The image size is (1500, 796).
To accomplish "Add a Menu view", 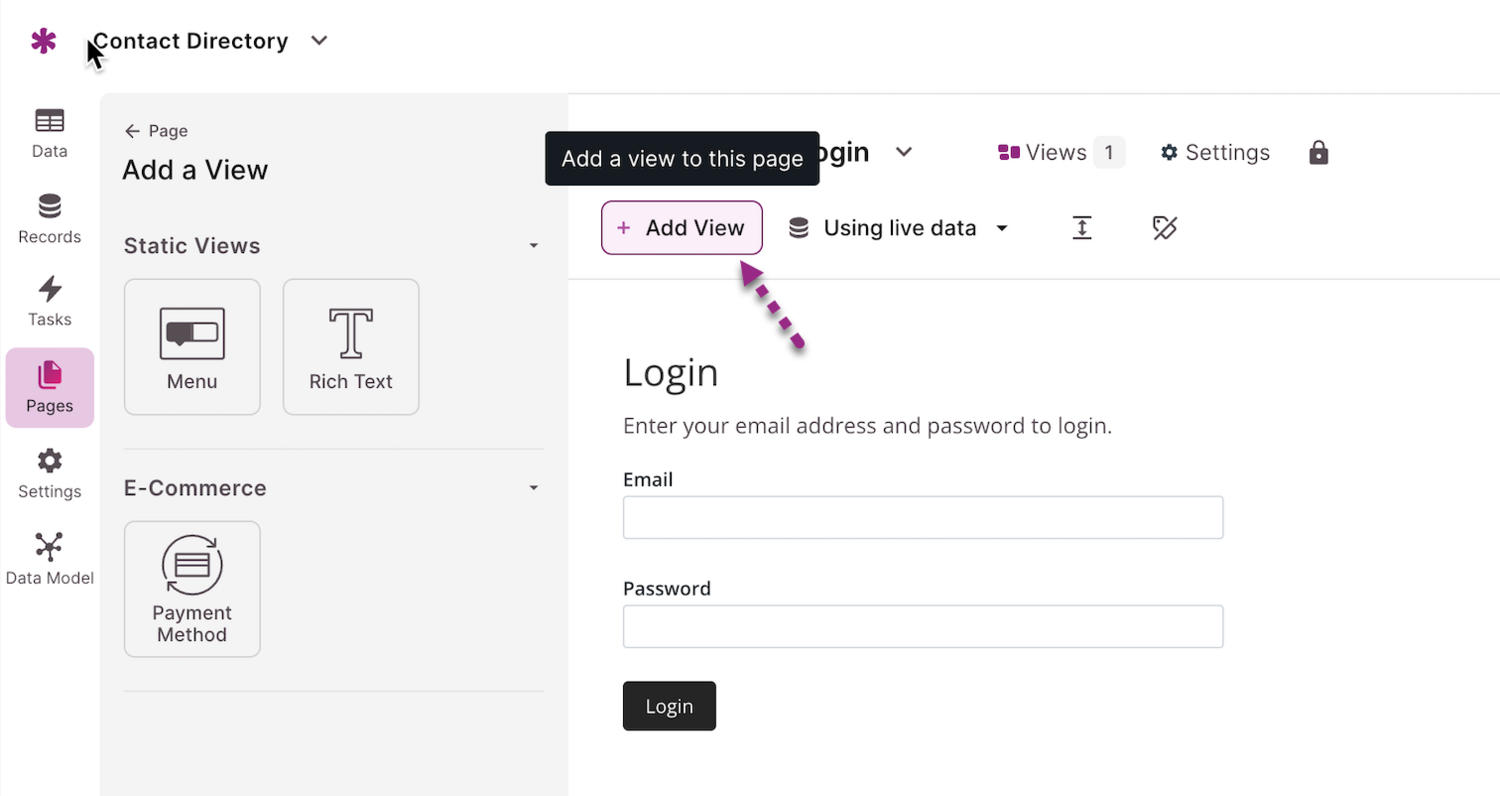I will 192,346.
